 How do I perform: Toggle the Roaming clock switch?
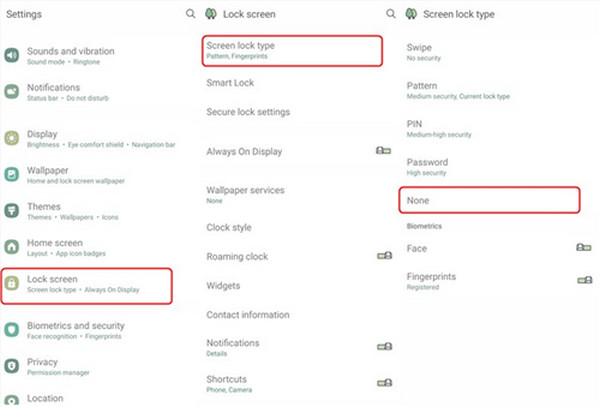pos(385,255)
